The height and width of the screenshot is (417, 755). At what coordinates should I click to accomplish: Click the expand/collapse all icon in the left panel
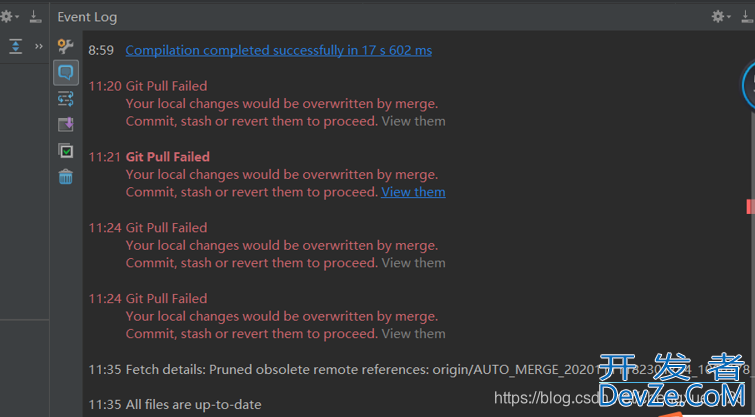click(15, 46)
